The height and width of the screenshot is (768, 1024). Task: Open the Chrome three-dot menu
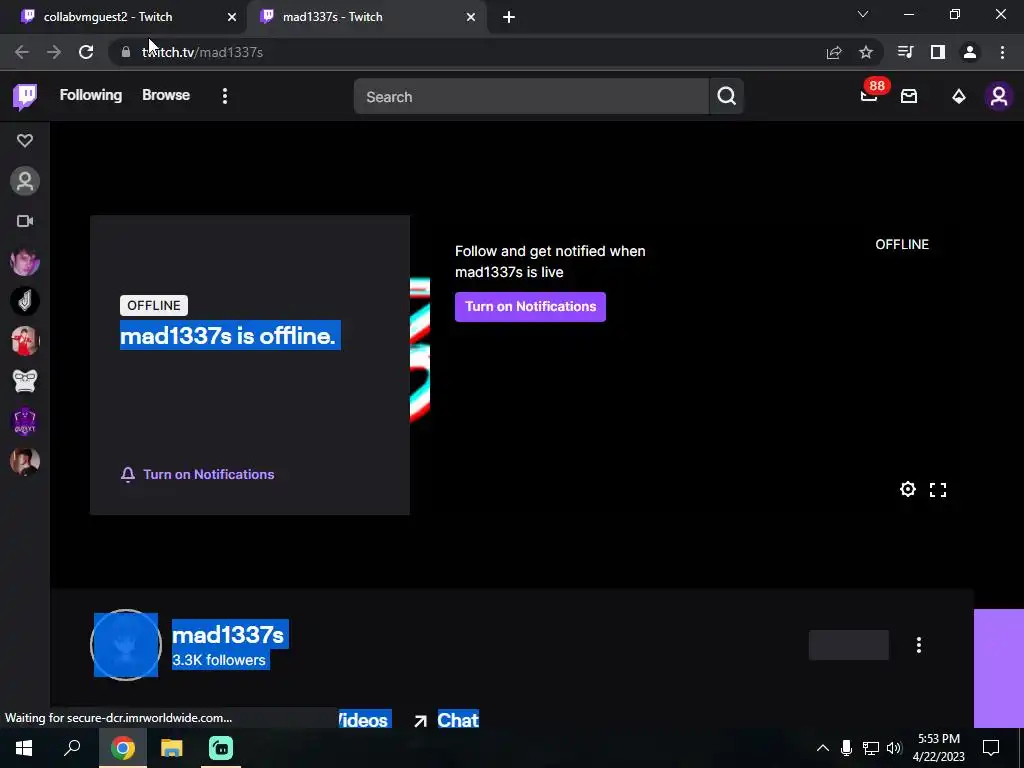pyautogui.click(x=1002, y=52)
